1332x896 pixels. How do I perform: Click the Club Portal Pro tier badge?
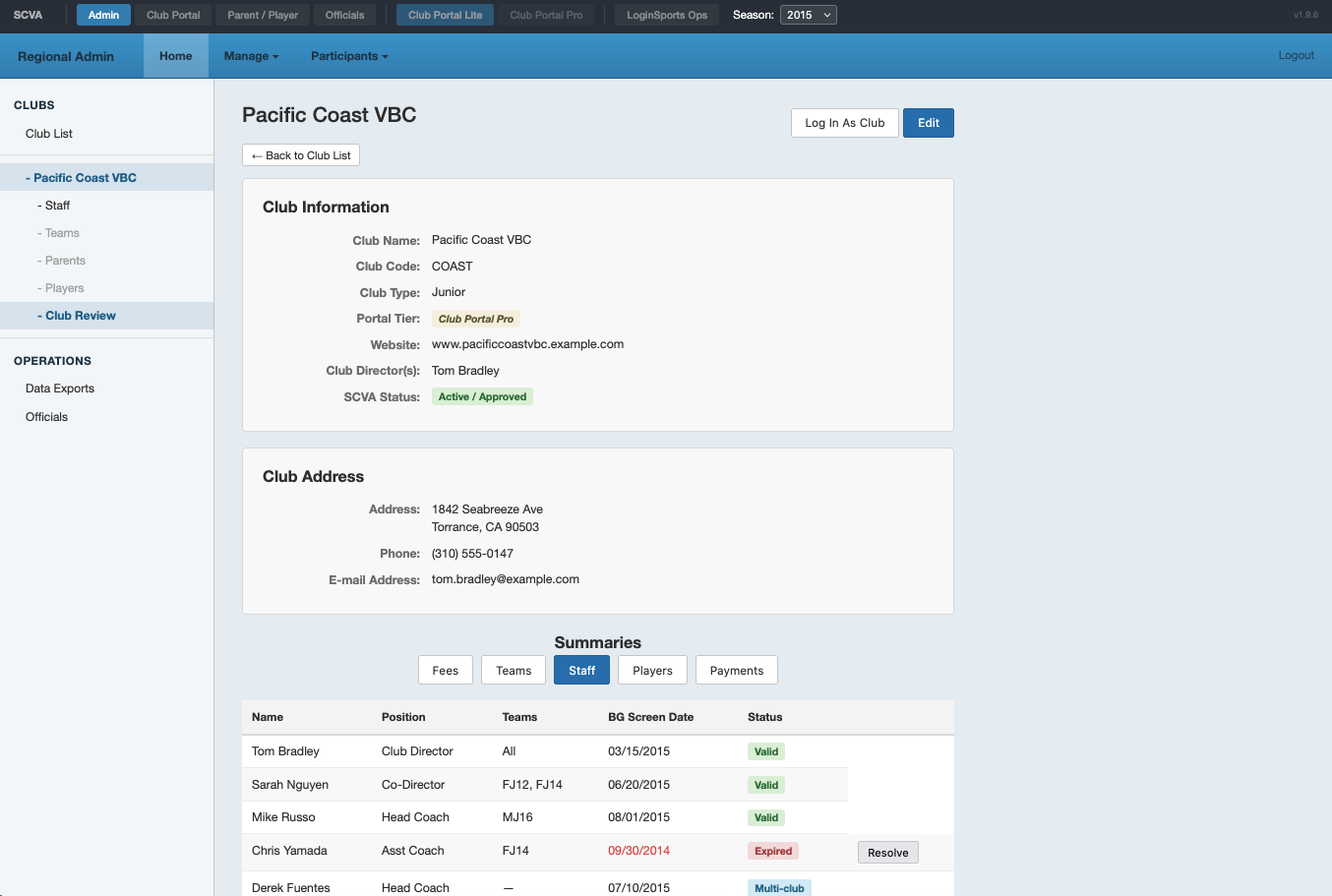tap(476, 319)
